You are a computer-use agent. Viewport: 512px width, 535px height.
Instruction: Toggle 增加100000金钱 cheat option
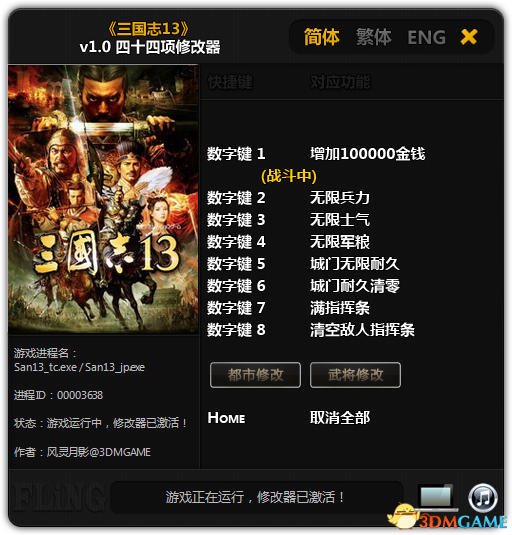(x=367, y=154)
